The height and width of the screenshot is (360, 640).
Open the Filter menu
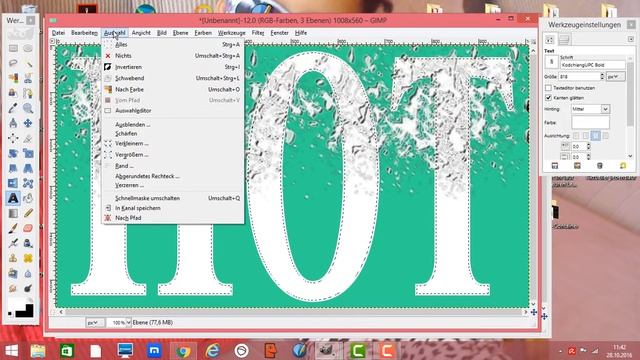click(x=258, y=33)
